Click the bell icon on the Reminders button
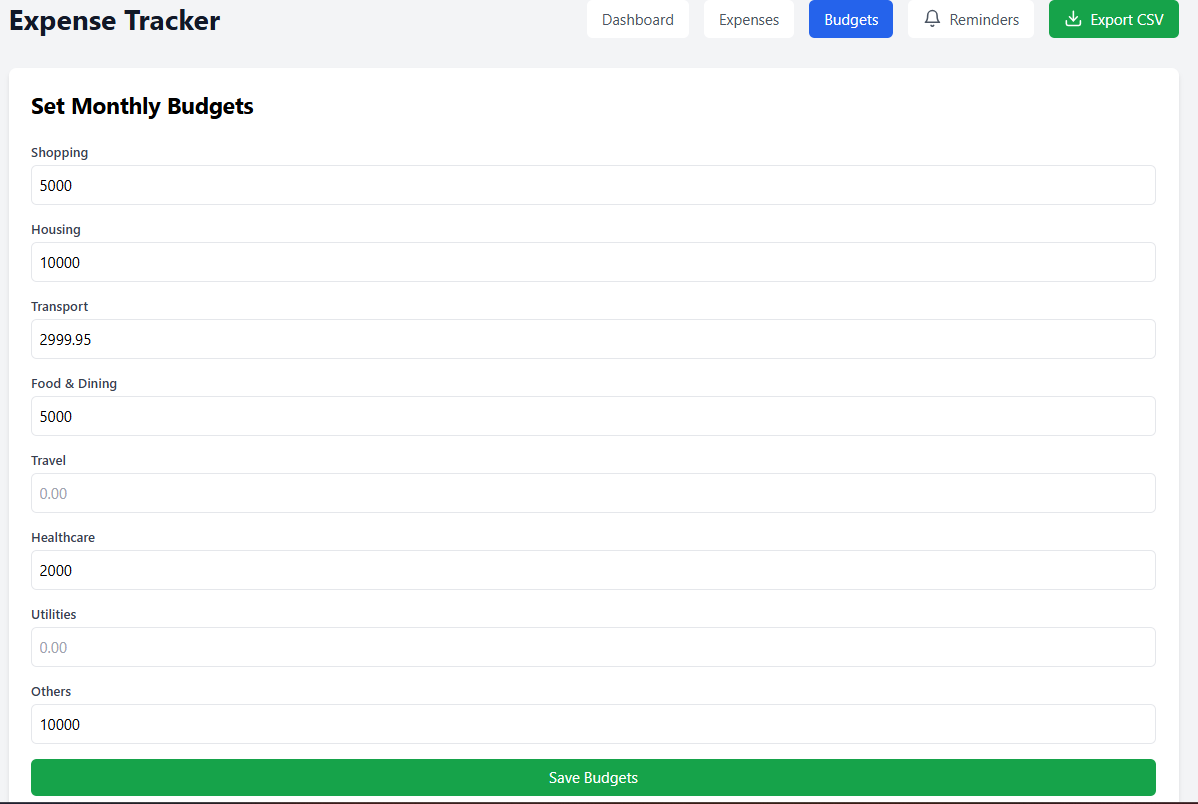This screenshot has width=1198, height=804. (x=933, y=19)
